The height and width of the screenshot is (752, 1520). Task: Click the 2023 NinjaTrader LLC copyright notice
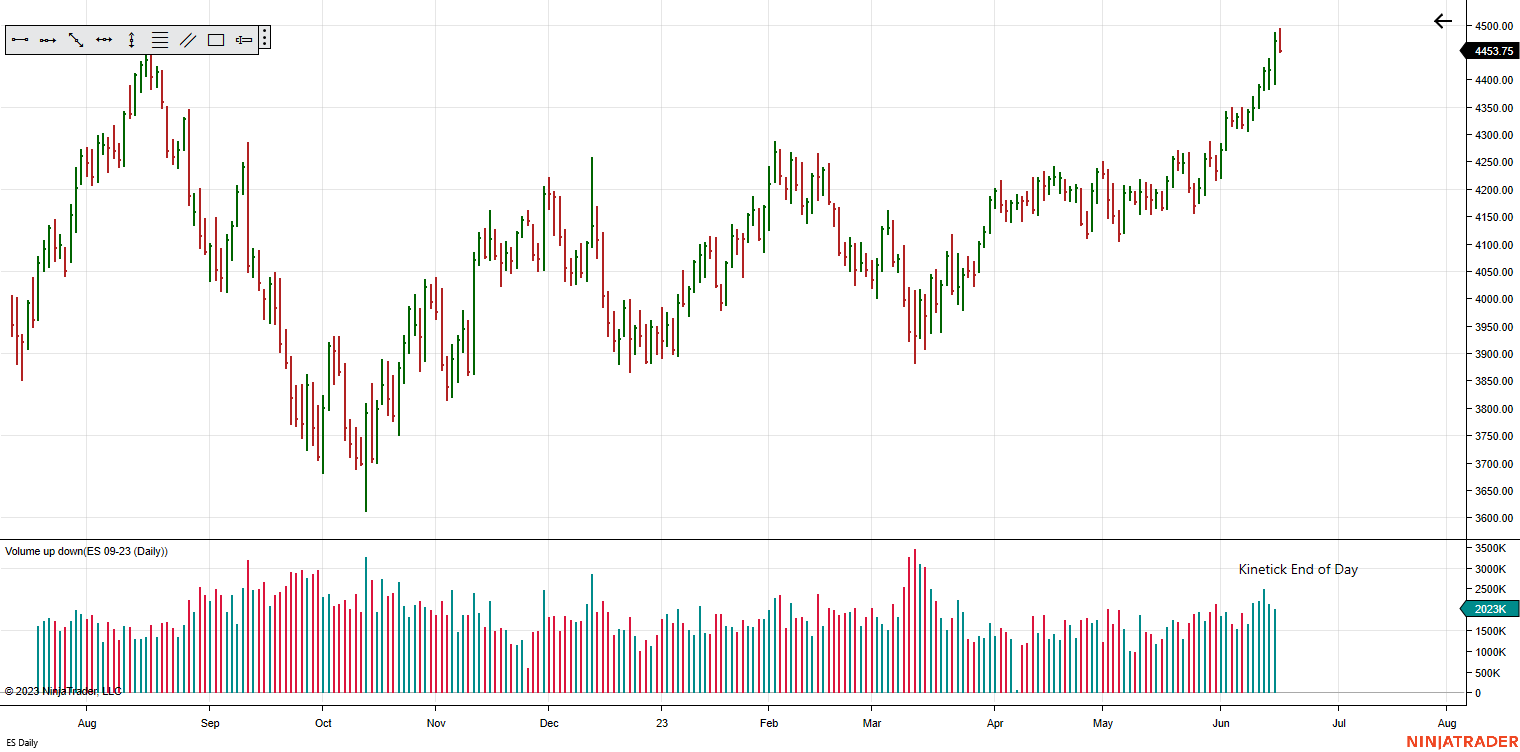(63, 691)
